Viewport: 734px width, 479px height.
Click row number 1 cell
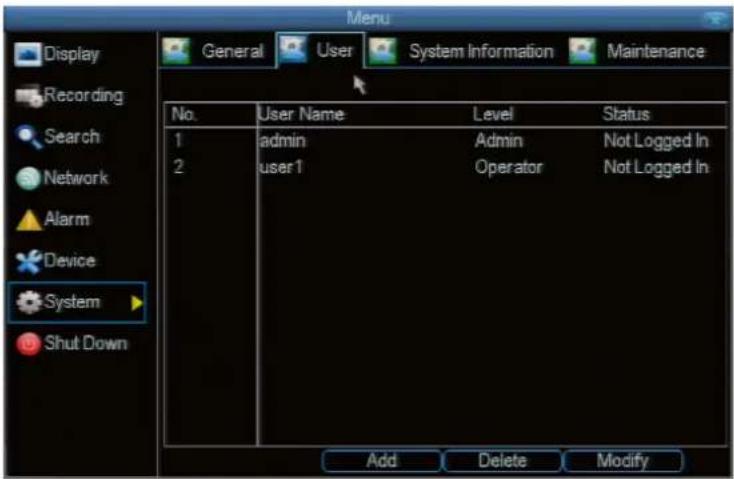(178, 140)
